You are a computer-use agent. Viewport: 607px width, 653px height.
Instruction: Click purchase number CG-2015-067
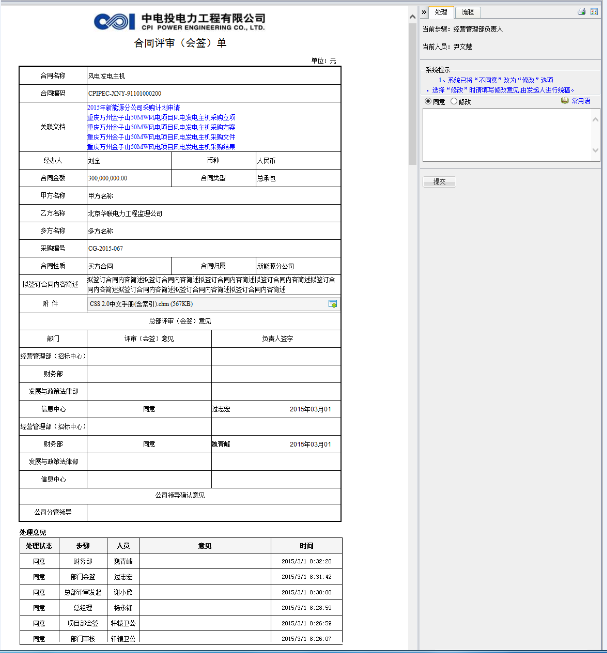(x=105, y=249)
